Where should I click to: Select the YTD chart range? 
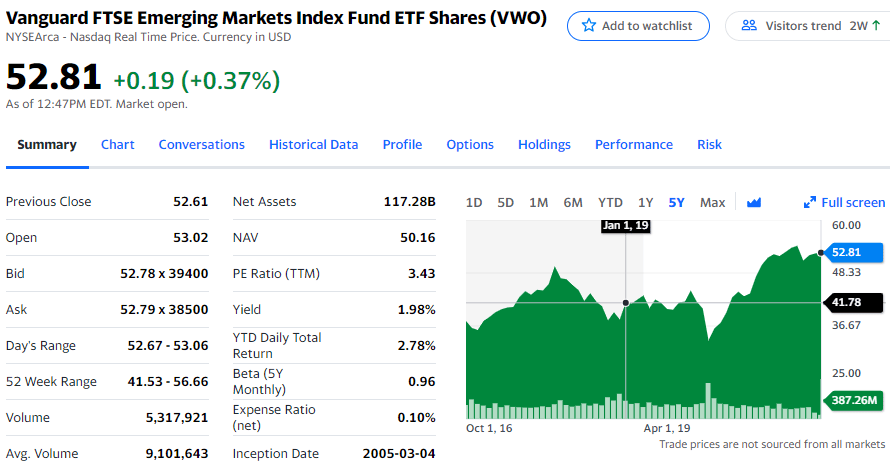point(610,202)
